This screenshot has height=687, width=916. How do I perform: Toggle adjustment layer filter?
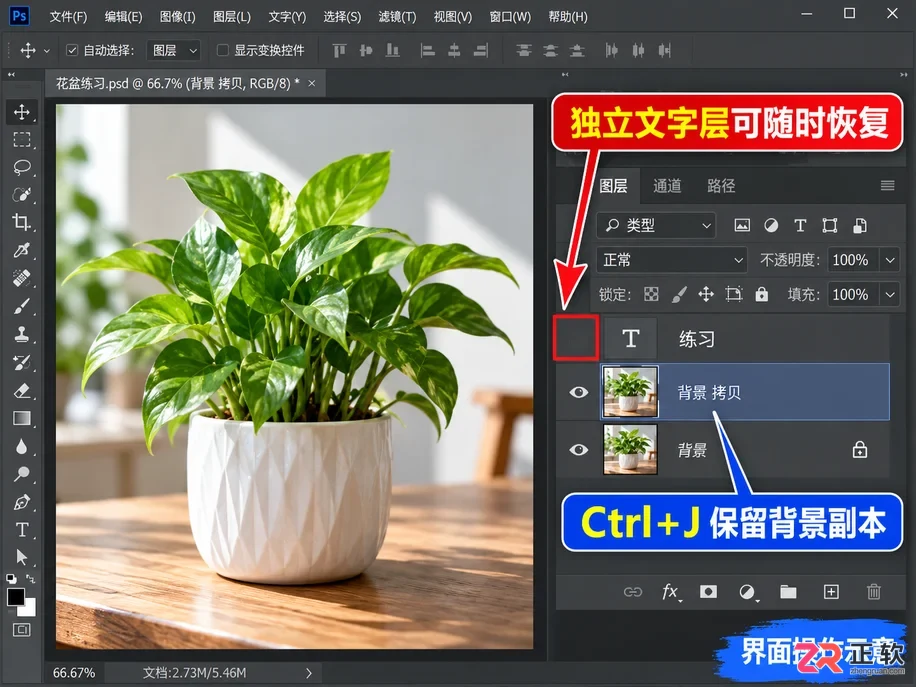[x=771, y=225]
